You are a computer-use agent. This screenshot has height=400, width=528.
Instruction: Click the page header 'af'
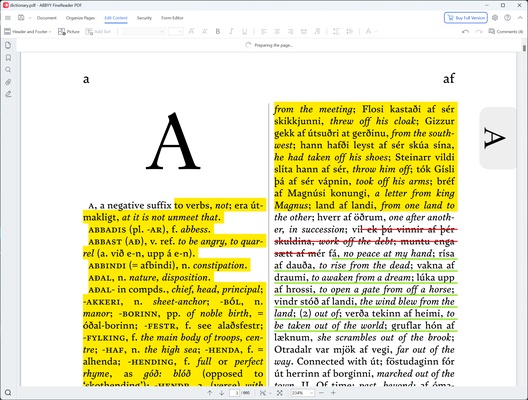pos(449,78)
